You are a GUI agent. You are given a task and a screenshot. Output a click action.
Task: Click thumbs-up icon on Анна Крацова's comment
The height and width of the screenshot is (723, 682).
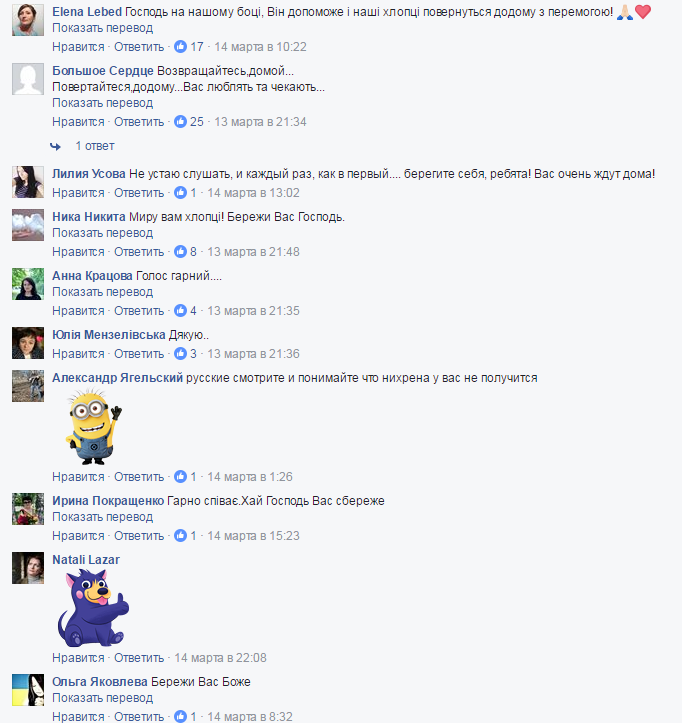point(180,311)
